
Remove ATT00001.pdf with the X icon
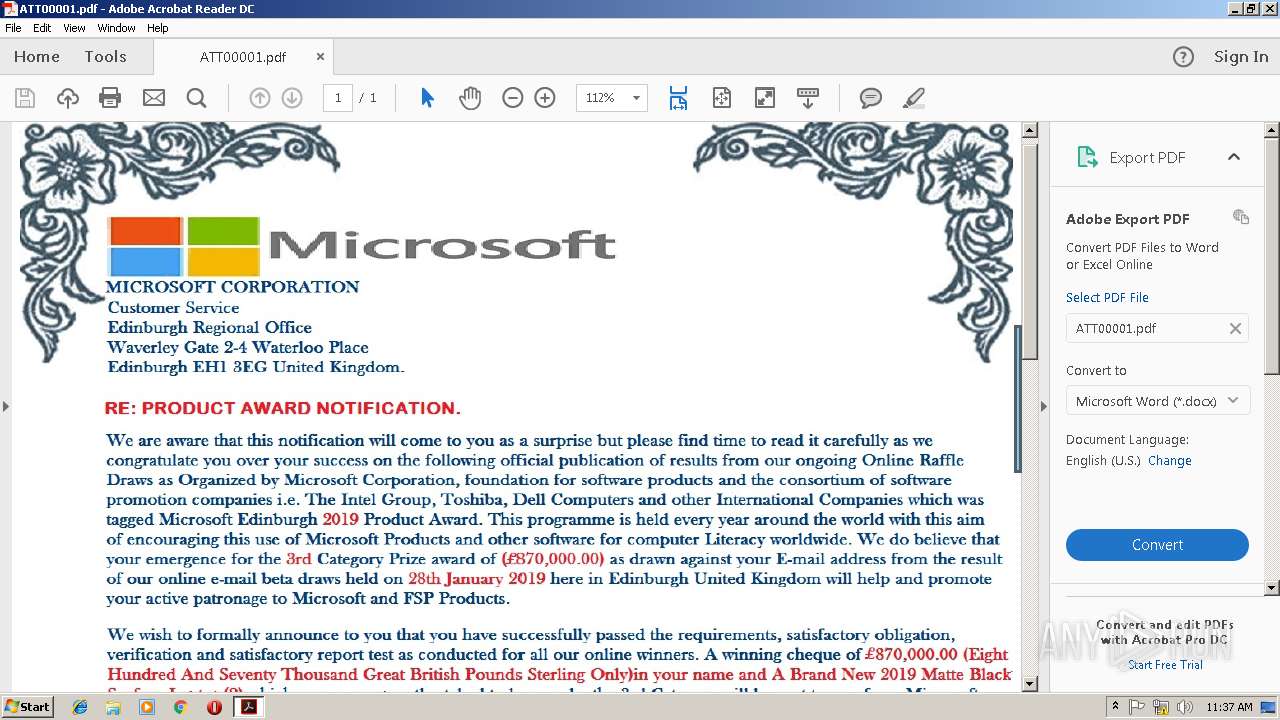[x=1235, y=328]
